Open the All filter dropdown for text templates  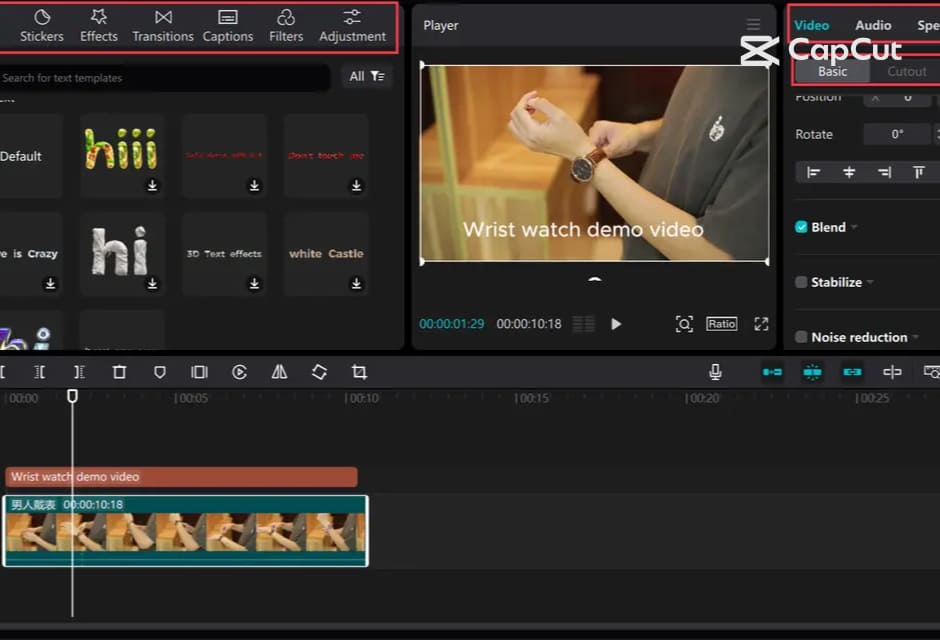(x=366, y=75)
